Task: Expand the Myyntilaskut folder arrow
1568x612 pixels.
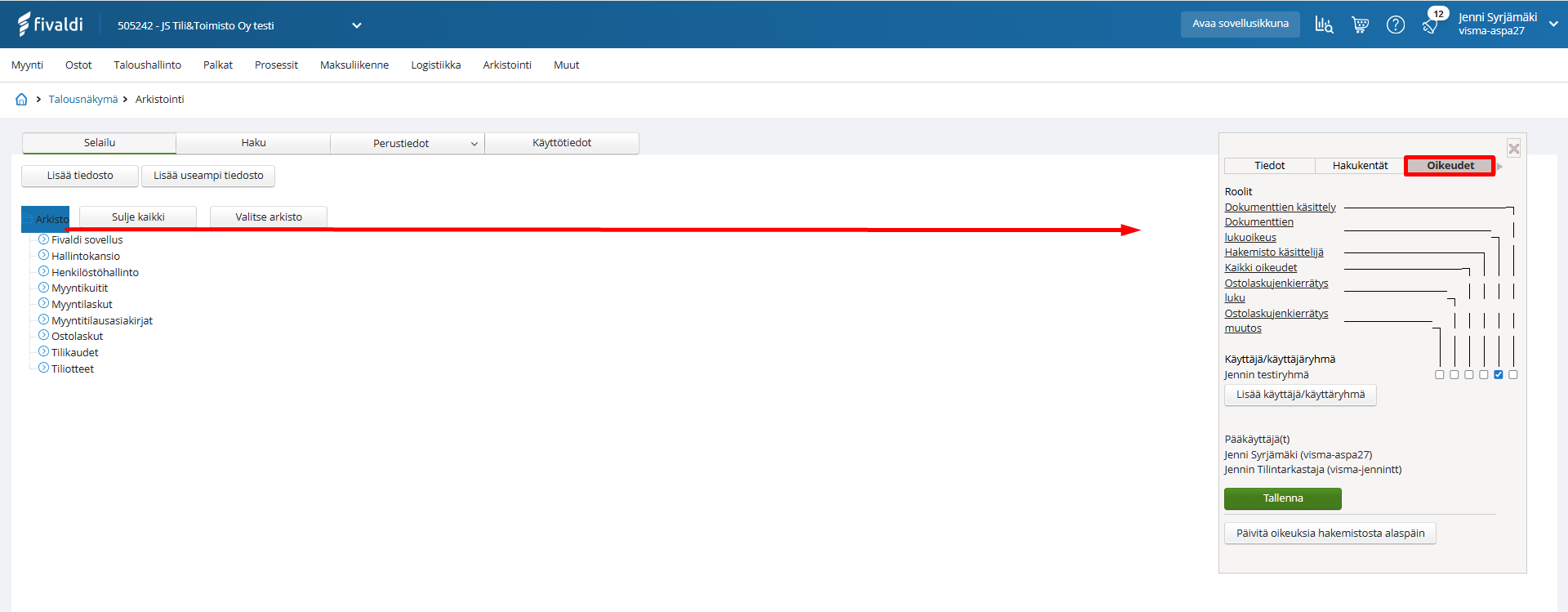Action: pos(44,304)
